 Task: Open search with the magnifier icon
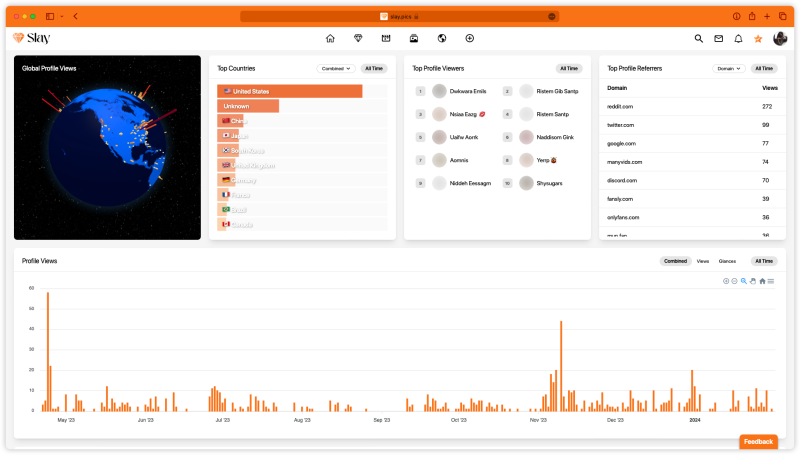[698, 38]
